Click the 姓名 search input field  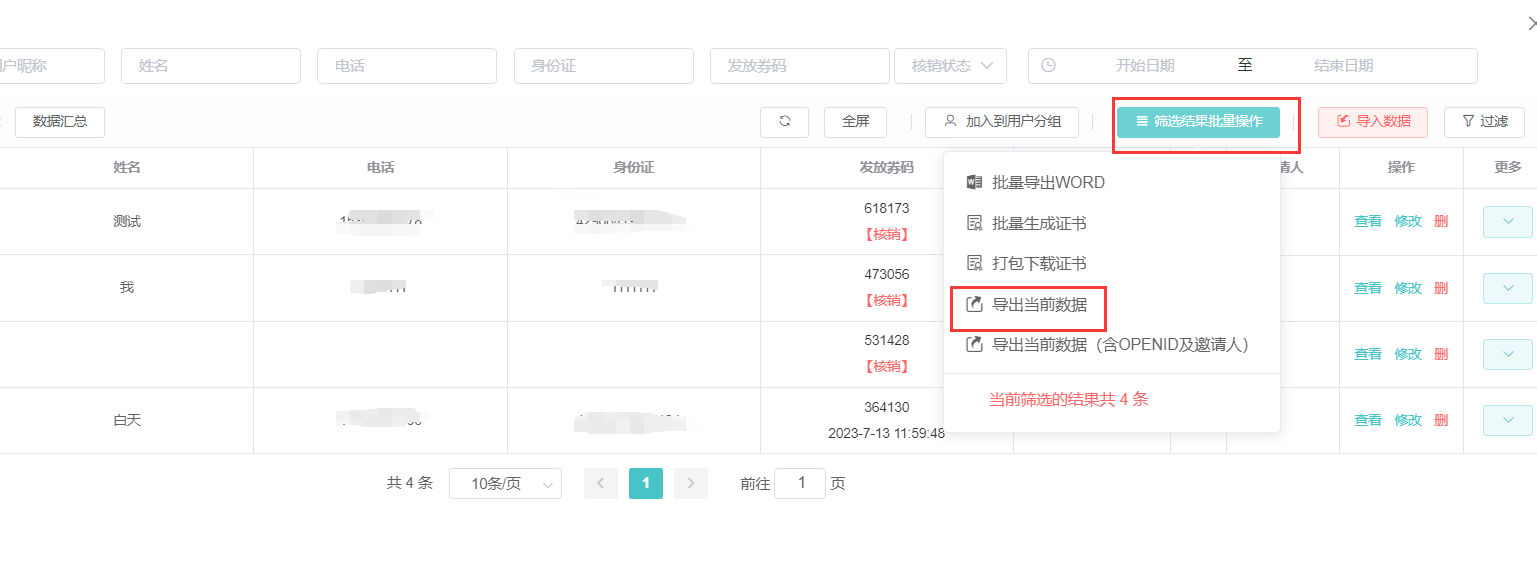[x=211, y=66]
